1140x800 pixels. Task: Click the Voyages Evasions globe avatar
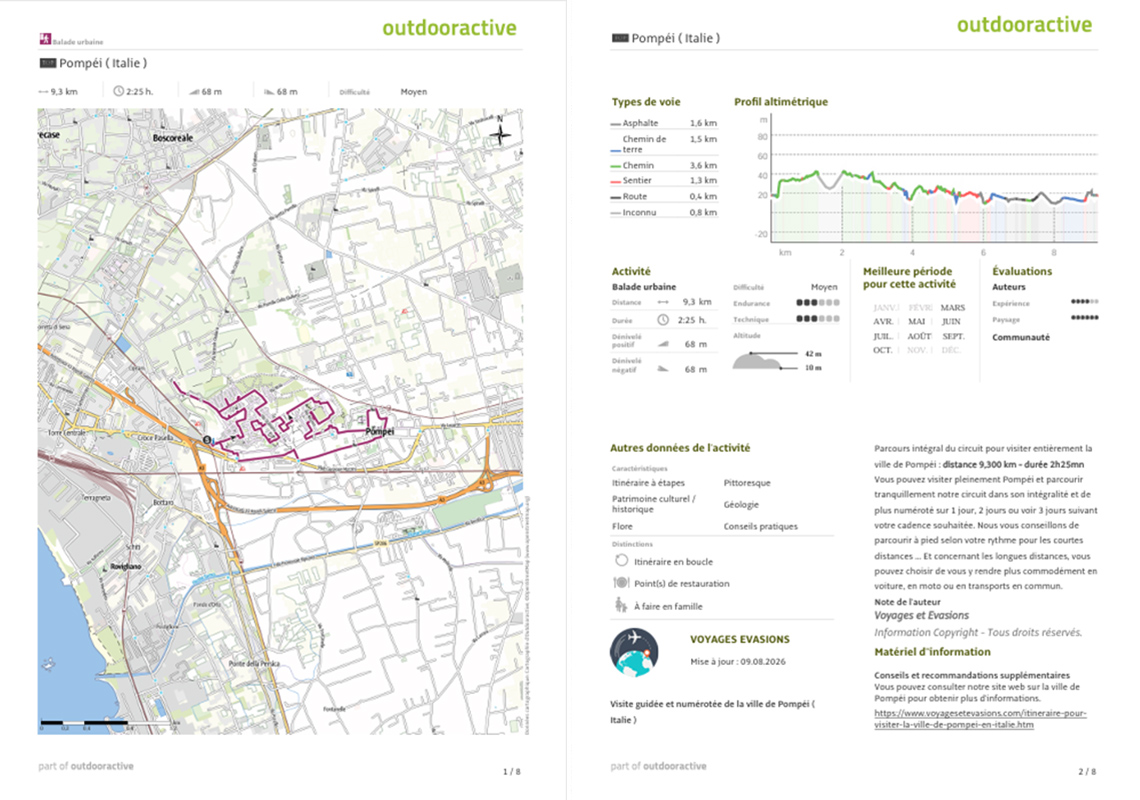[x=635, y=652]
